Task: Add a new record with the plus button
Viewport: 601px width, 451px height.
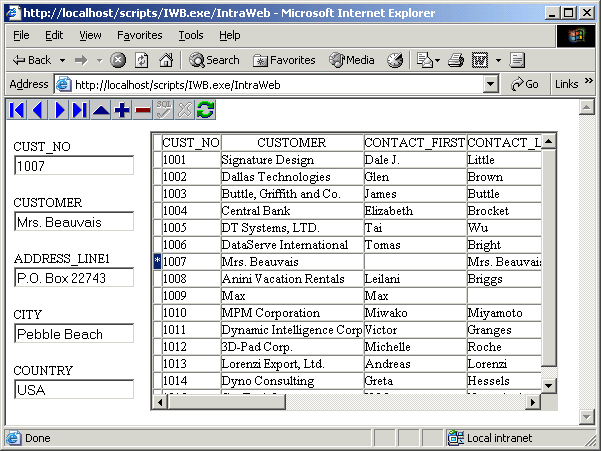Action: [122, 110]
